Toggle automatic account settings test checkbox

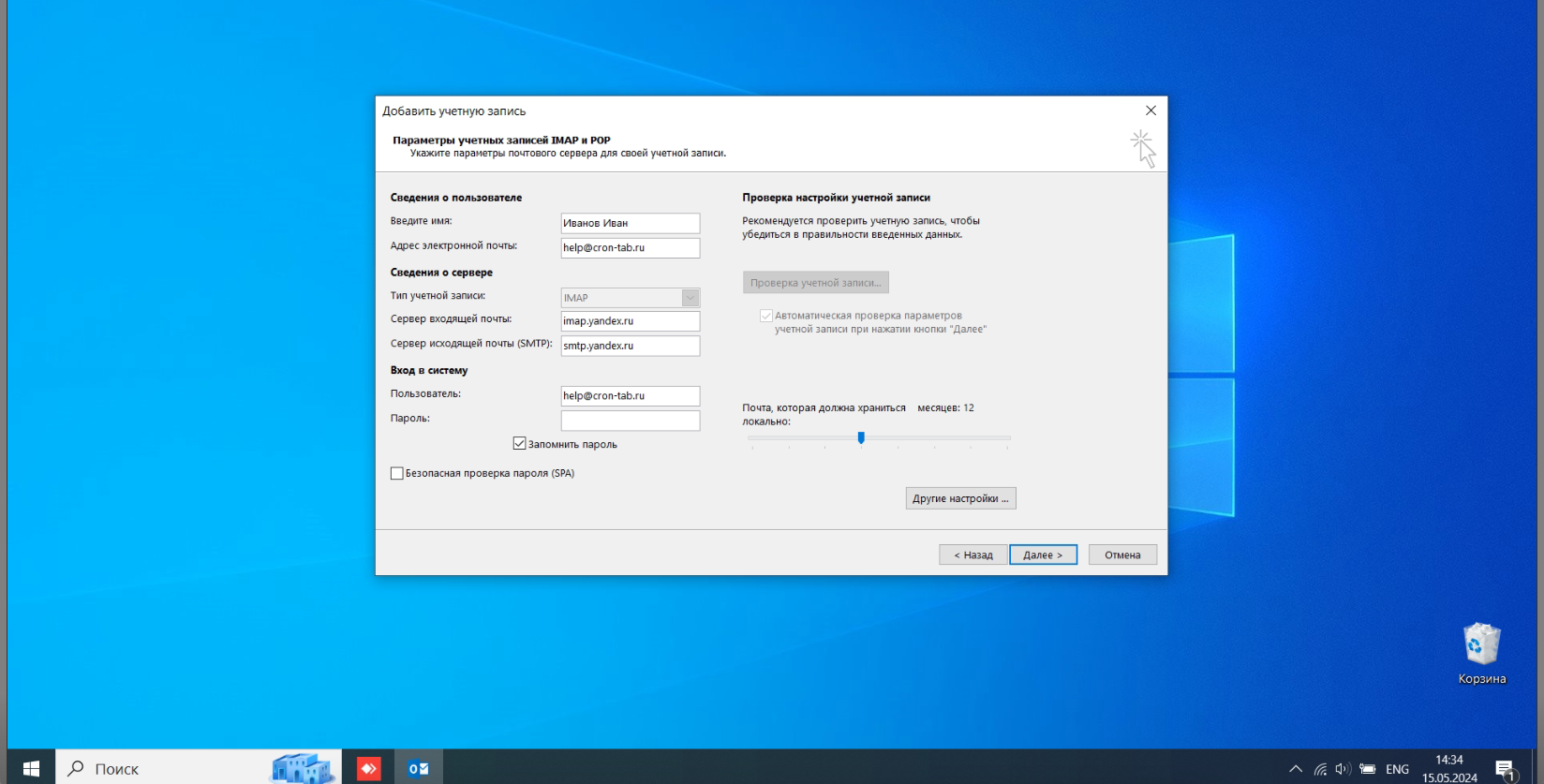(766, 317)
